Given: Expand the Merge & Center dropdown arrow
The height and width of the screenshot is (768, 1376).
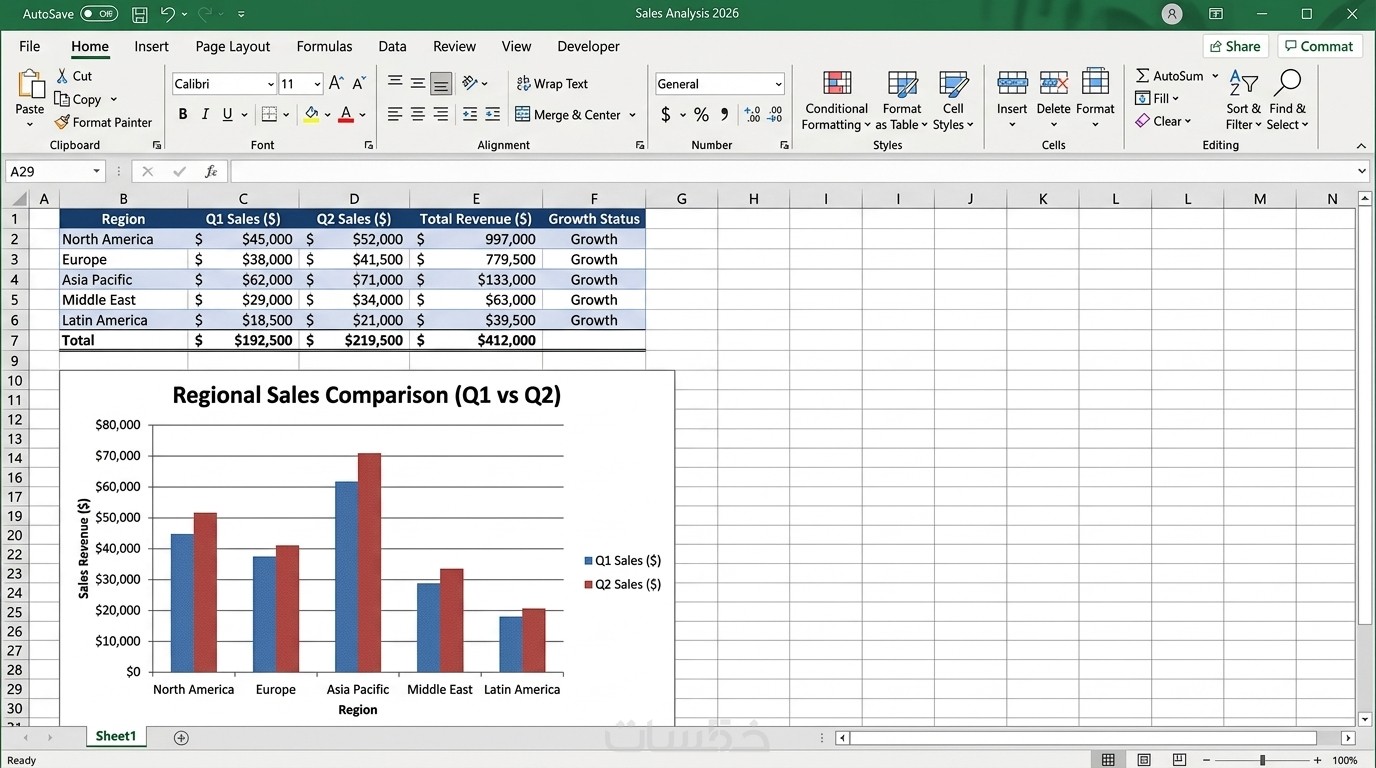Looking at the screenshot, I should coord(633,115).
